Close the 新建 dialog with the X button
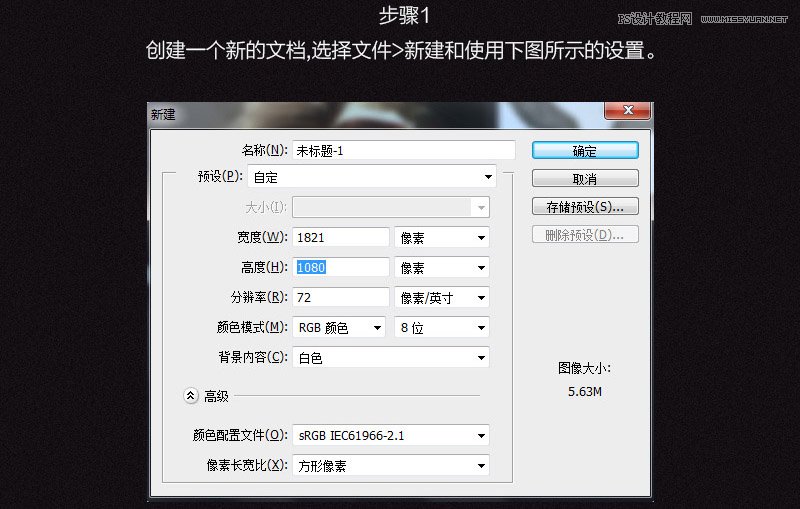Viewport: 800px width, 509px height. (x=626, y=112)
